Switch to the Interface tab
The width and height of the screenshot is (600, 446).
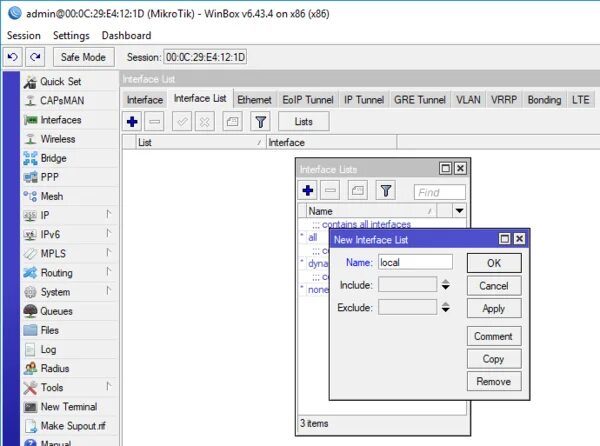click(x=145, y=100)
